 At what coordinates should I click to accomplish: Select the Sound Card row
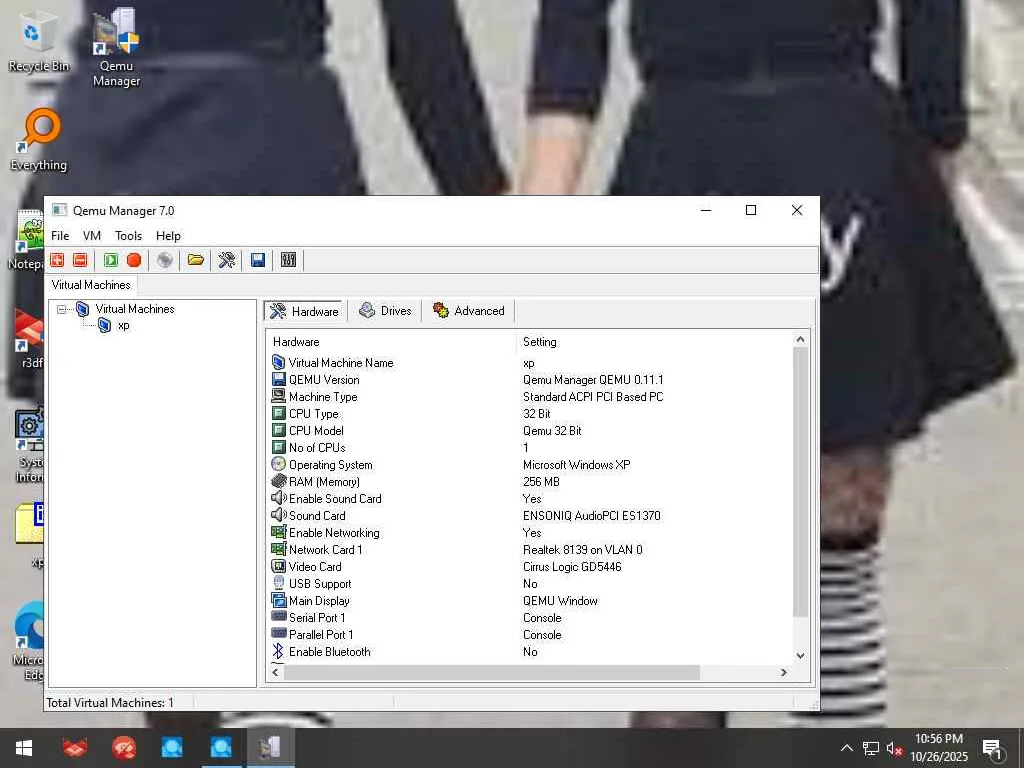(529, 515)
